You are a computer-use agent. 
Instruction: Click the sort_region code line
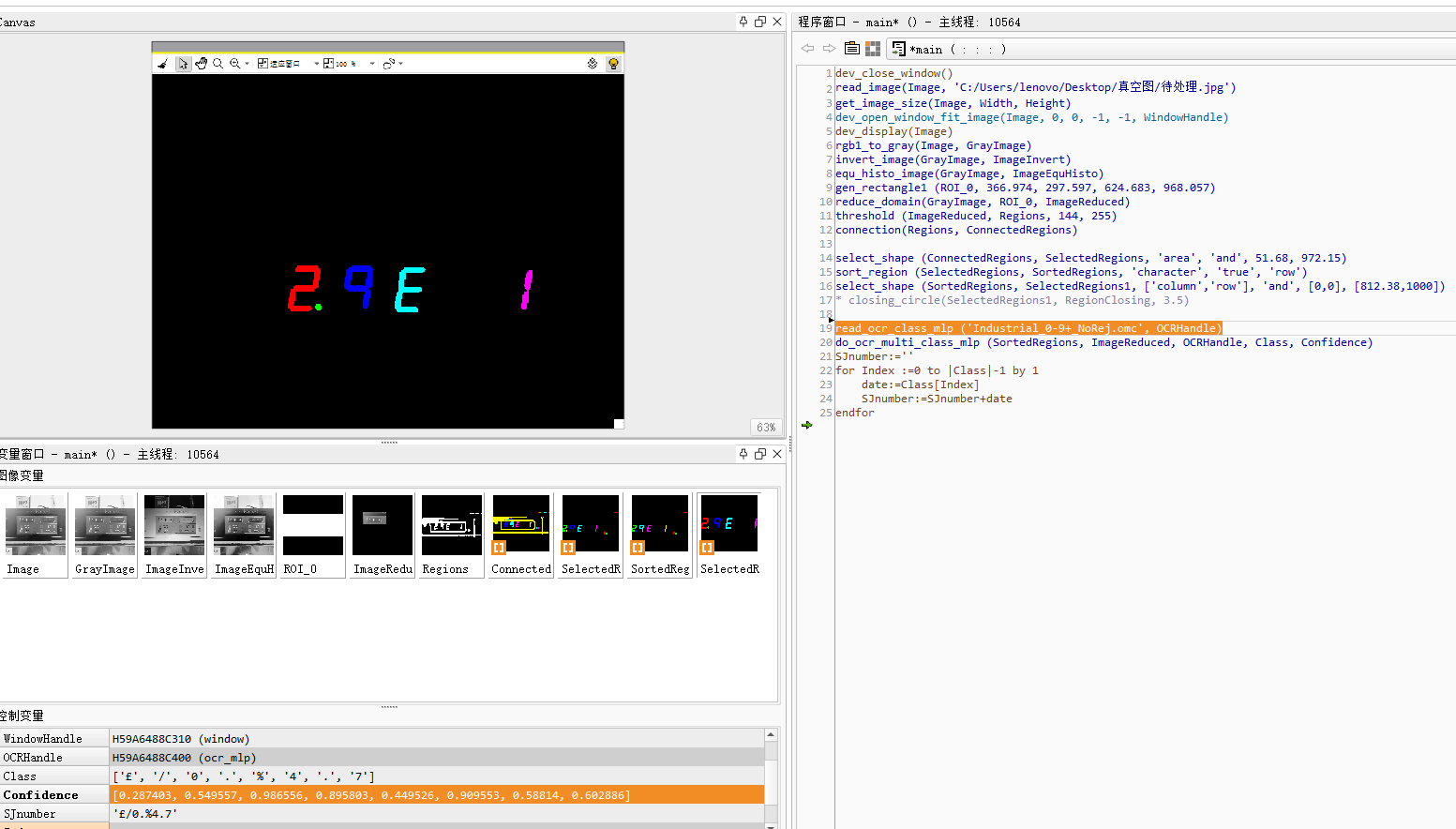(1072, 272)
